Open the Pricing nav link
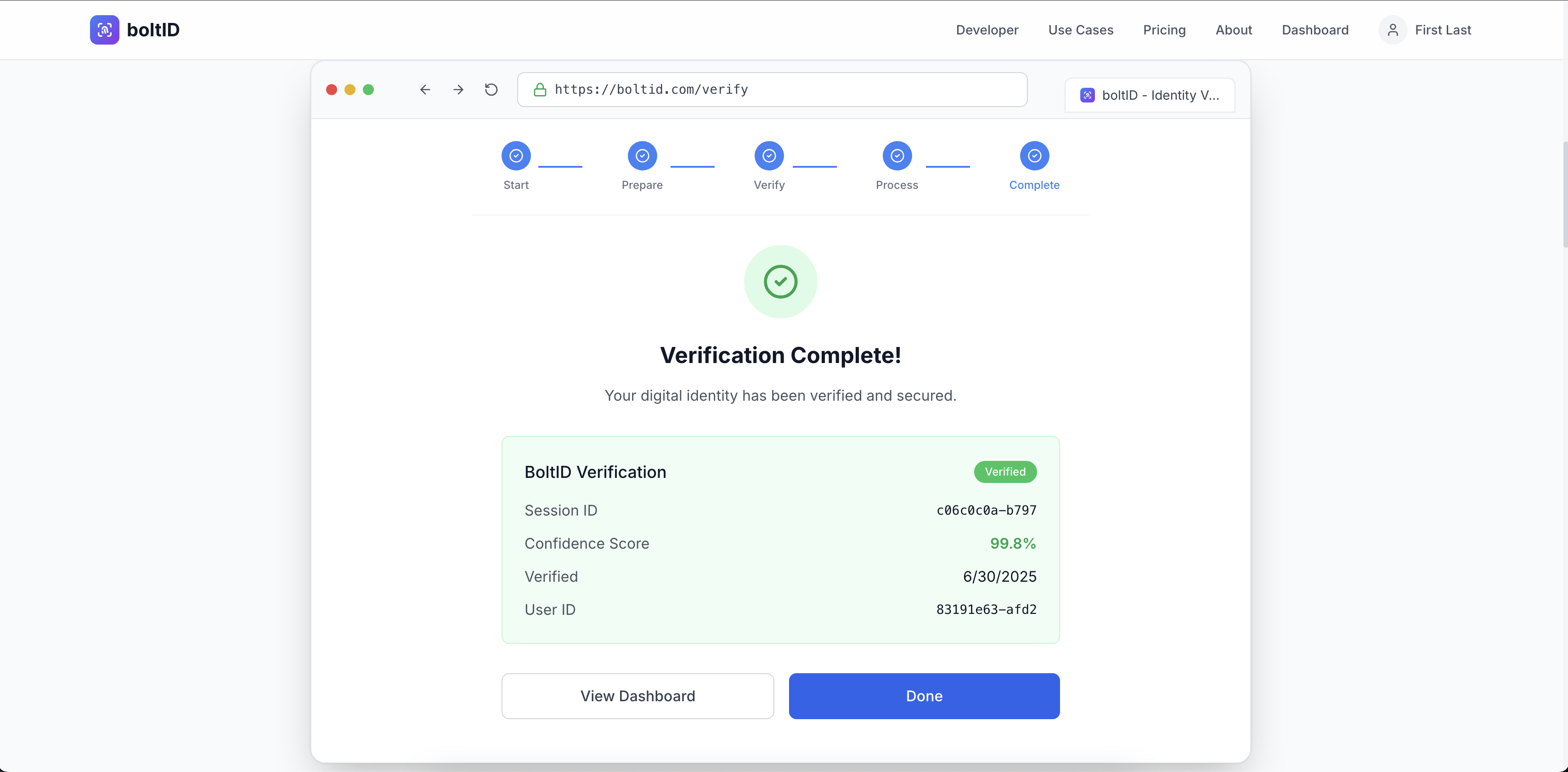This screenshot has width=1568, height=772. tap(1164, 30)
